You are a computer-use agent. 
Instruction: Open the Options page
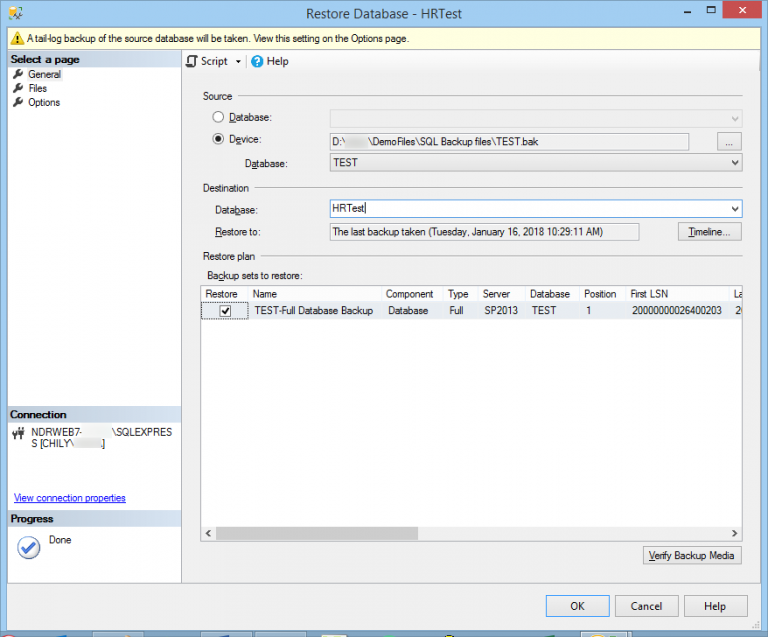[44, 102]
